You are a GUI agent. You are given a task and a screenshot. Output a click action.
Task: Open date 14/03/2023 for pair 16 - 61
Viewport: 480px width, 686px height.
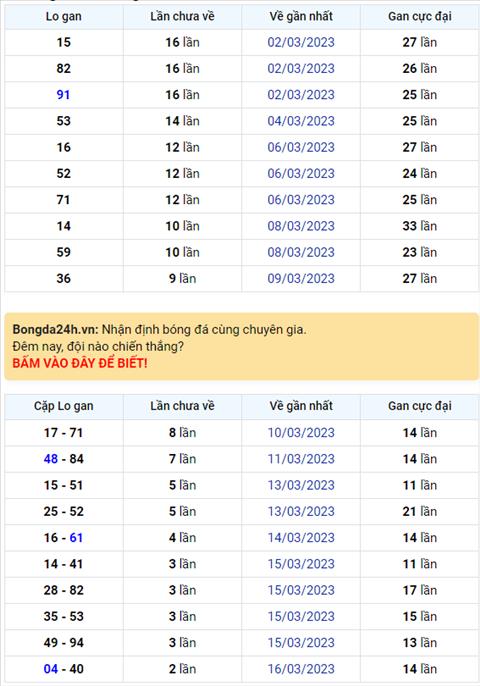point(301,538)
